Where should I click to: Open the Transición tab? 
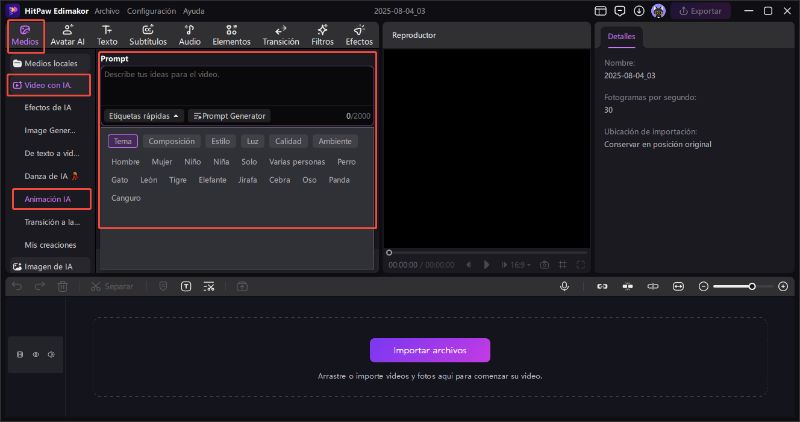tap(281, 36)
